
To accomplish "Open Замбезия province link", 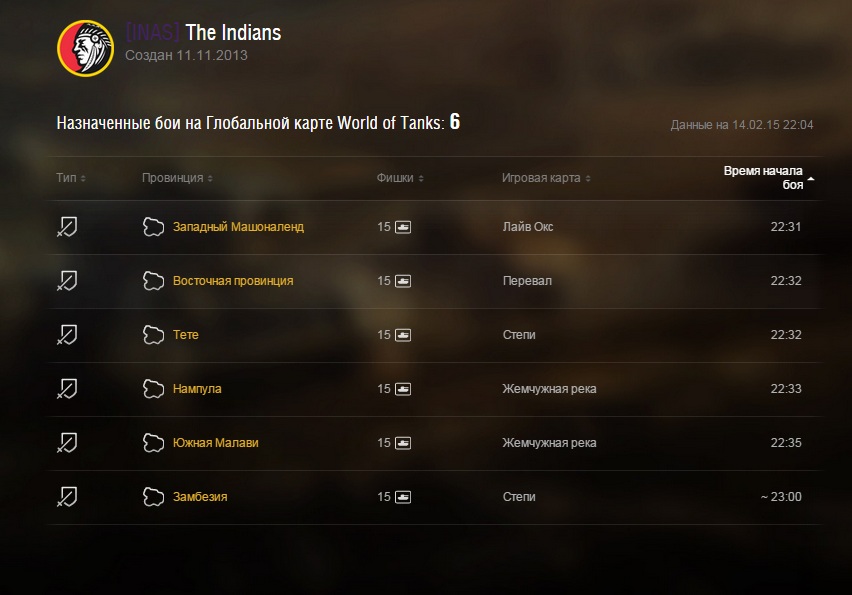I will [x=200, y=497].
